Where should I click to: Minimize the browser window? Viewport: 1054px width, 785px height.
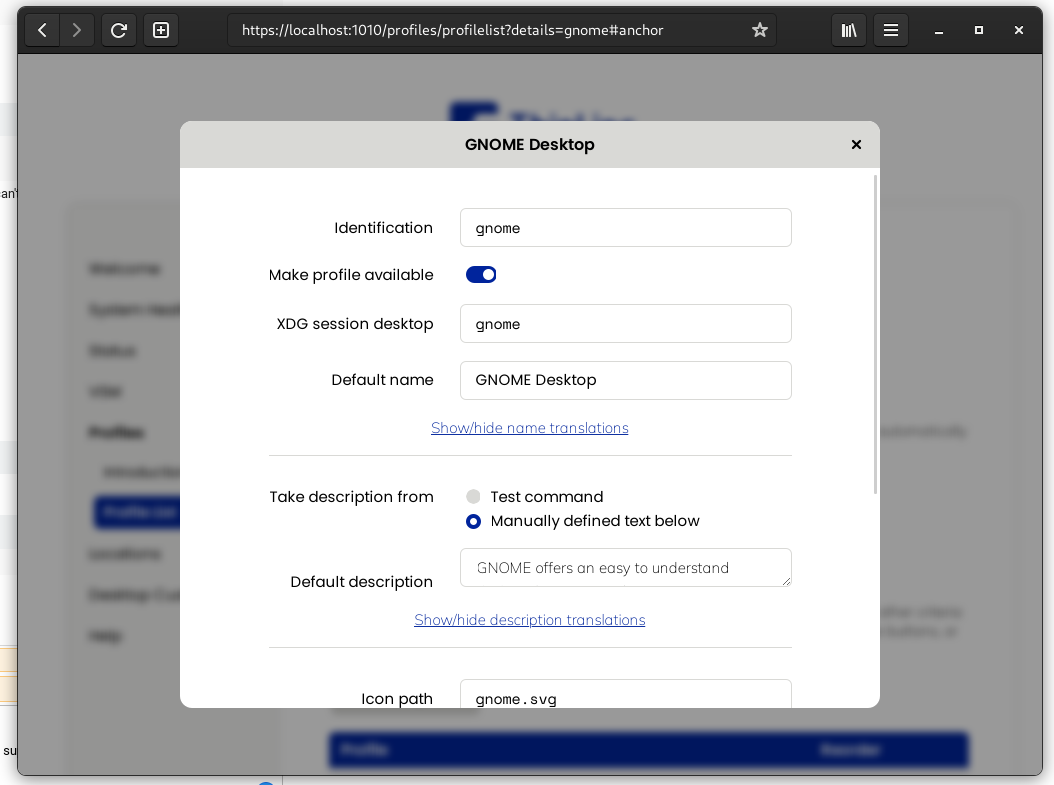[939, 30]
